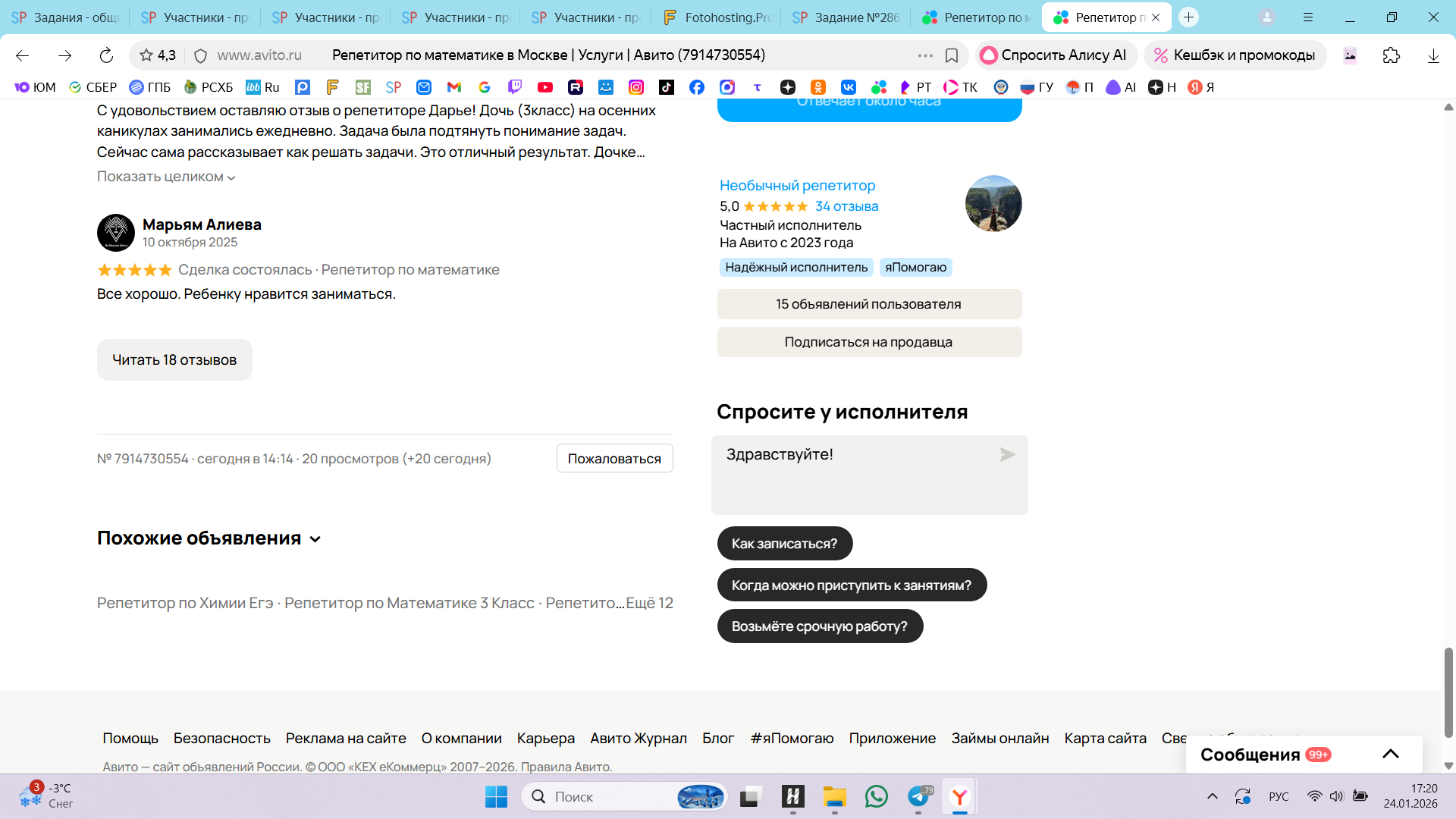Expand the Сообщения chat panel
Screen dimensions: 1456x819
click(x=1390, y=754)
